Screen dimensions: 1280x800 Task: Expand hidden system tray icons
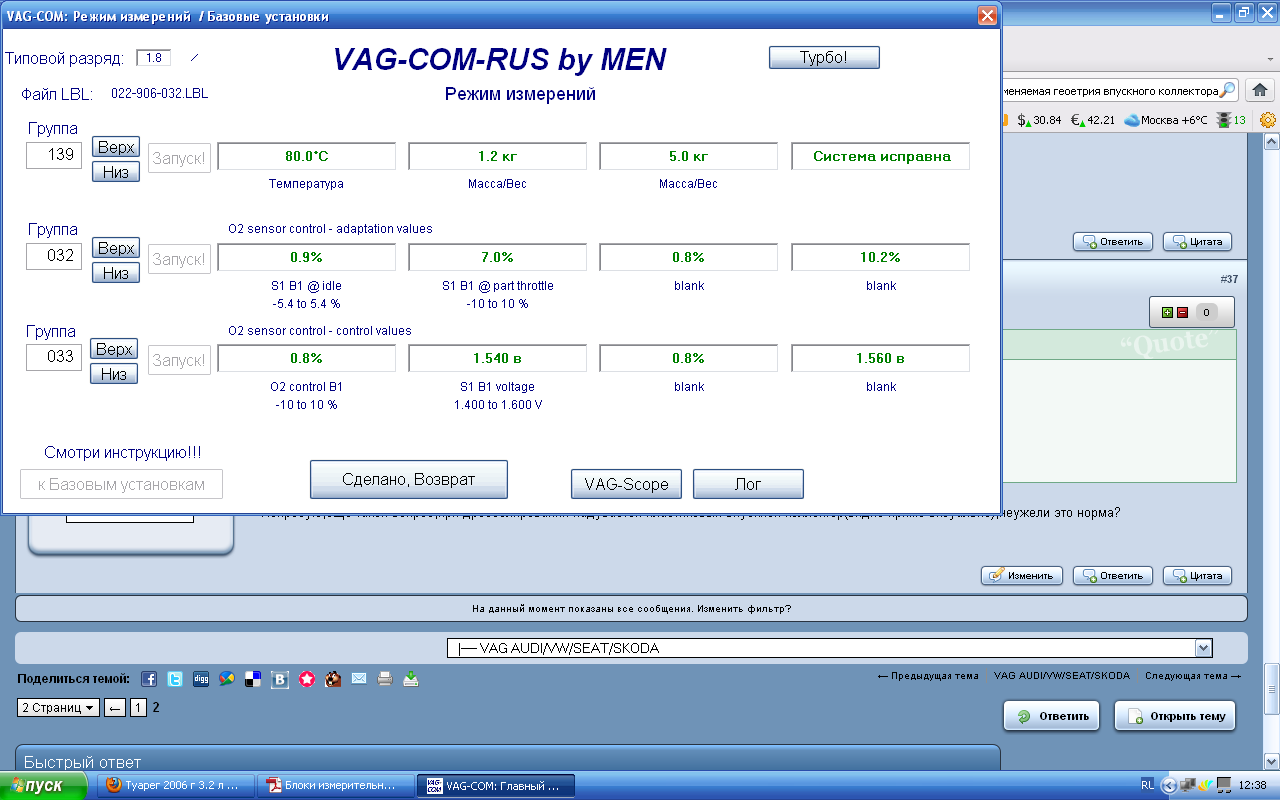pos(1169,786)
